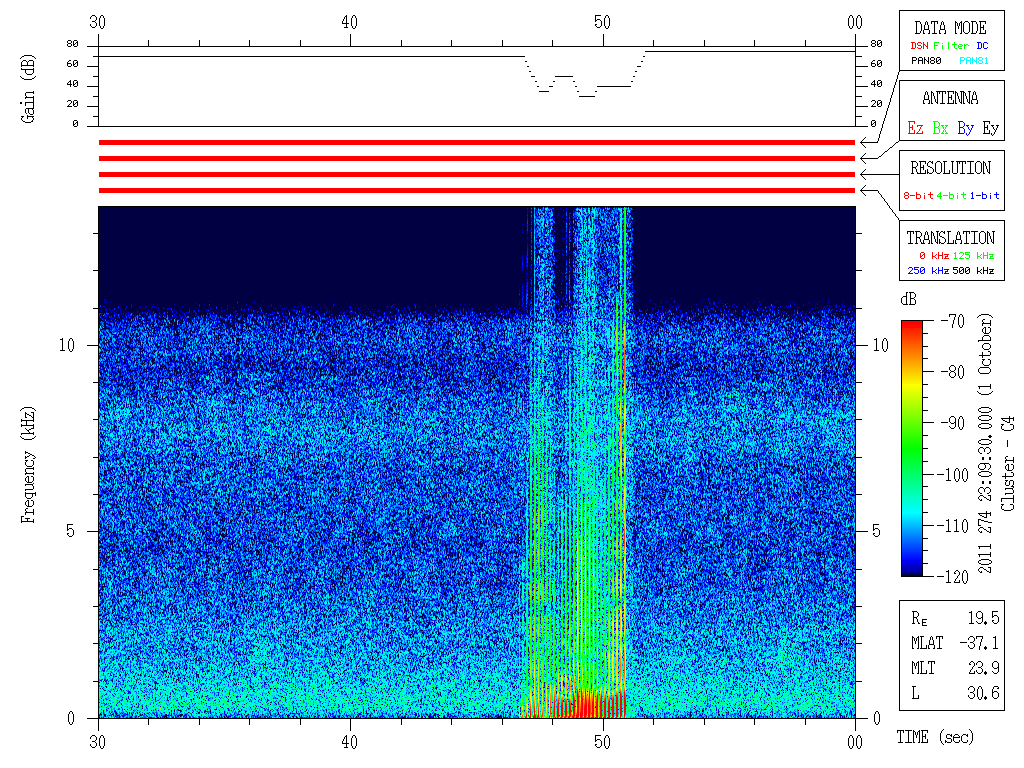The width and height of the screenshot is (1024, 768).
Task: Click the left 10 kHz frequency tick label
Action: (x=67, y=345)
